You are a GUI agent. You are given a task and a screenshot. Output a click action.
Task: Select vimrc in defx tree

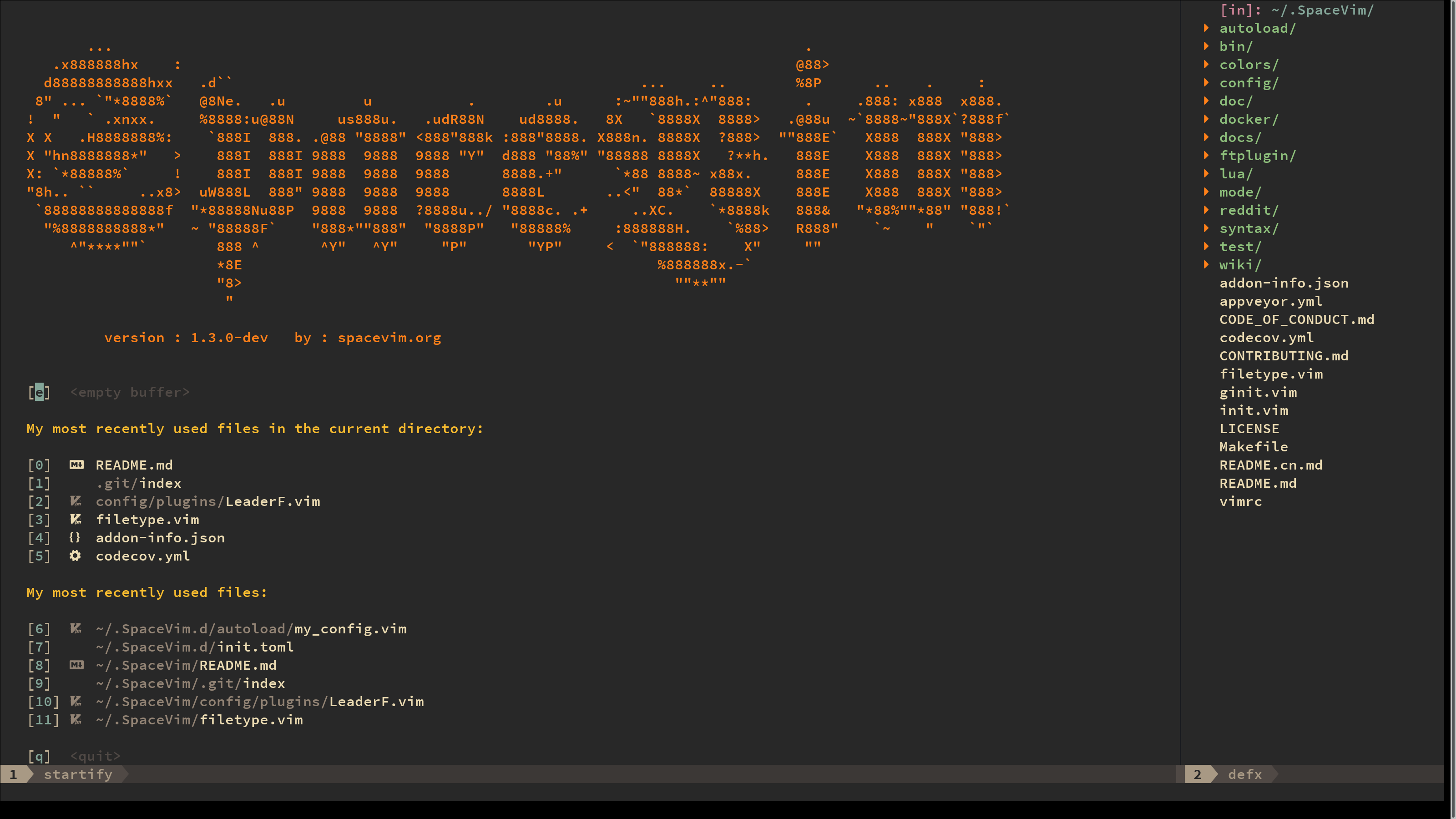click(x=1240, y=501)
